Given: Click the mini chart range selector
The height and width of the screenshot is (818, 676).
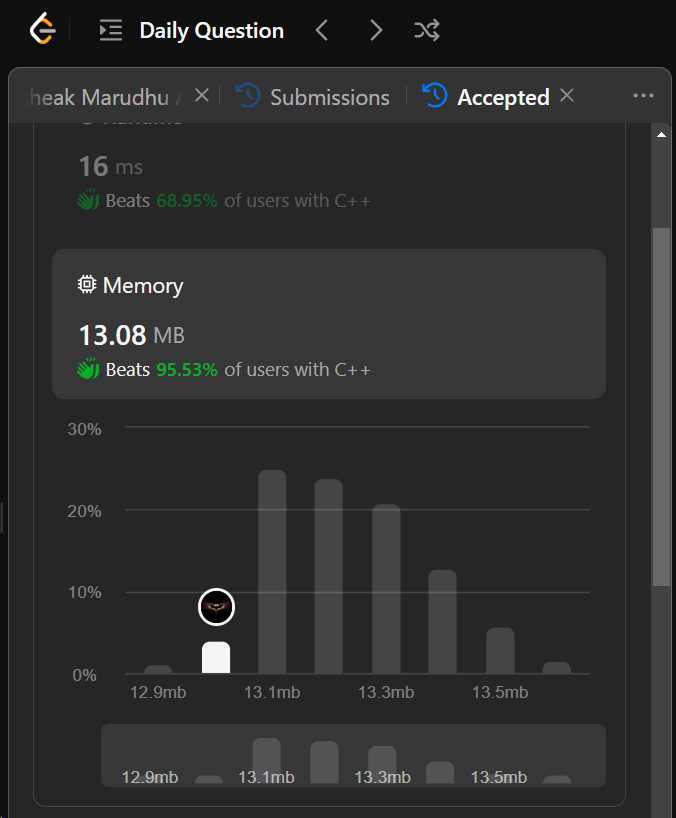Looking at the screenshot, I should (x=353, y=755).
